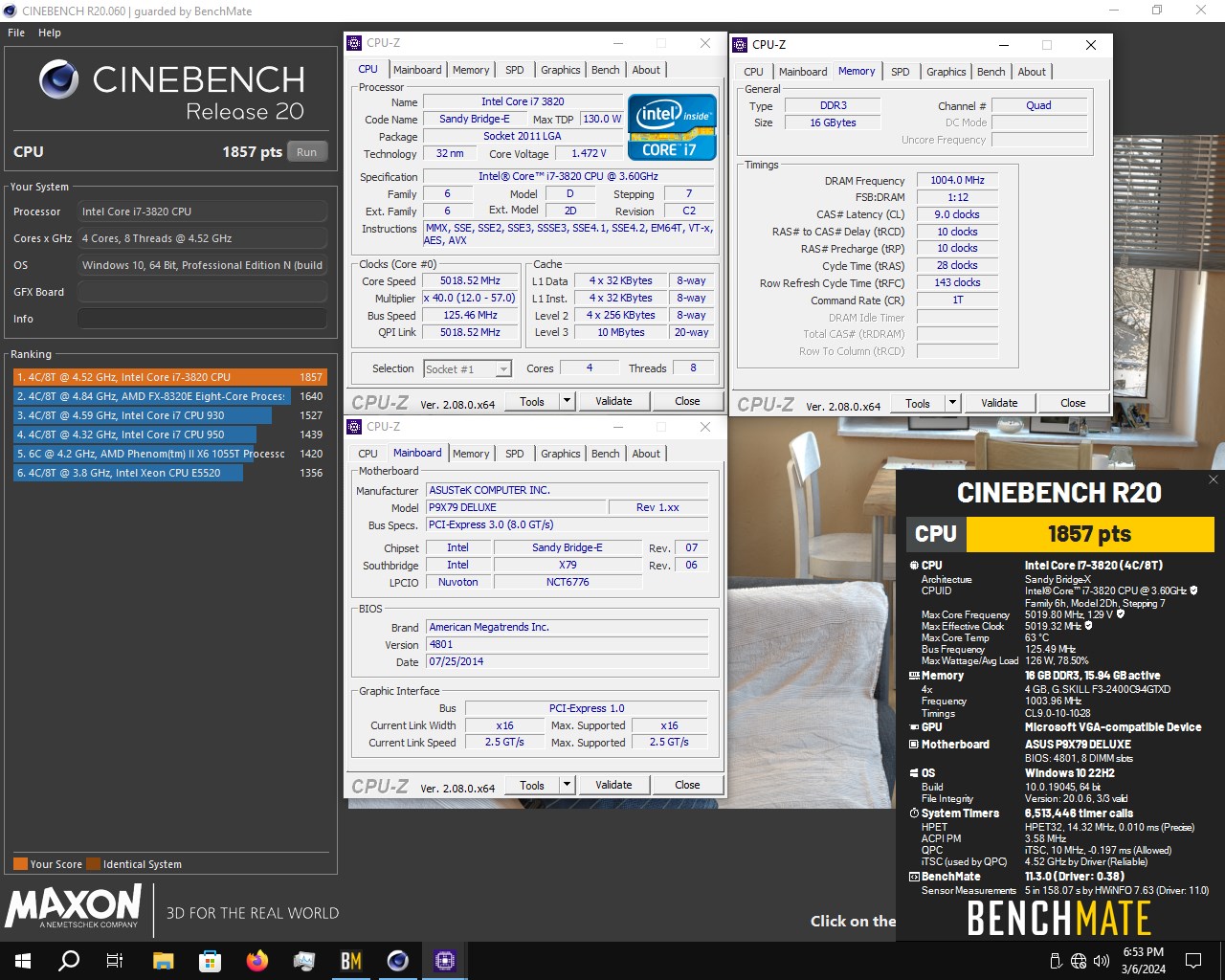Select the CPU tab in CPU-Z's Memory window
The image size is (1225, 980).
click(754, 72)
